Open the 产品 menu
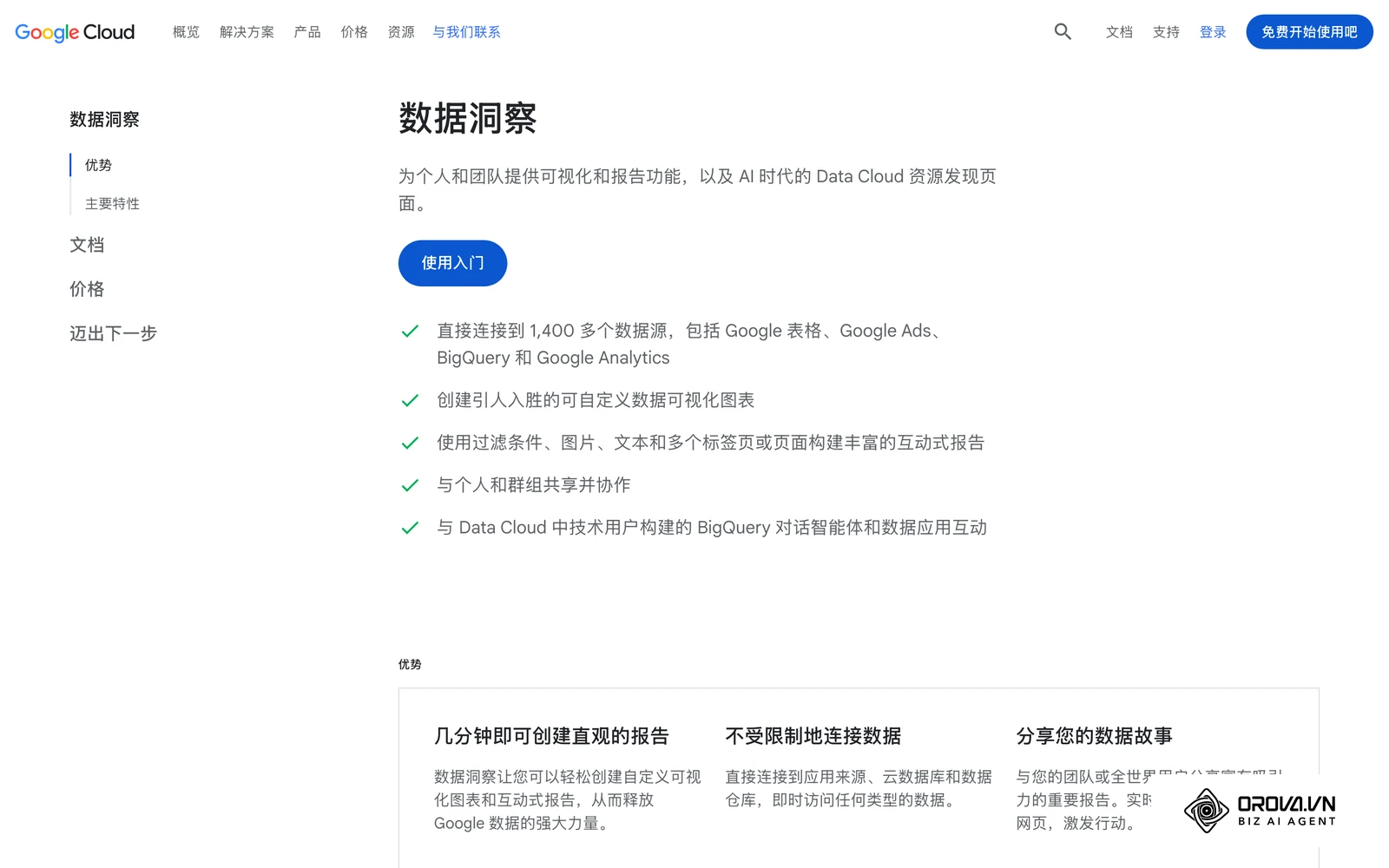Viewport: 1389px width, 868px height. pos(307,32)
